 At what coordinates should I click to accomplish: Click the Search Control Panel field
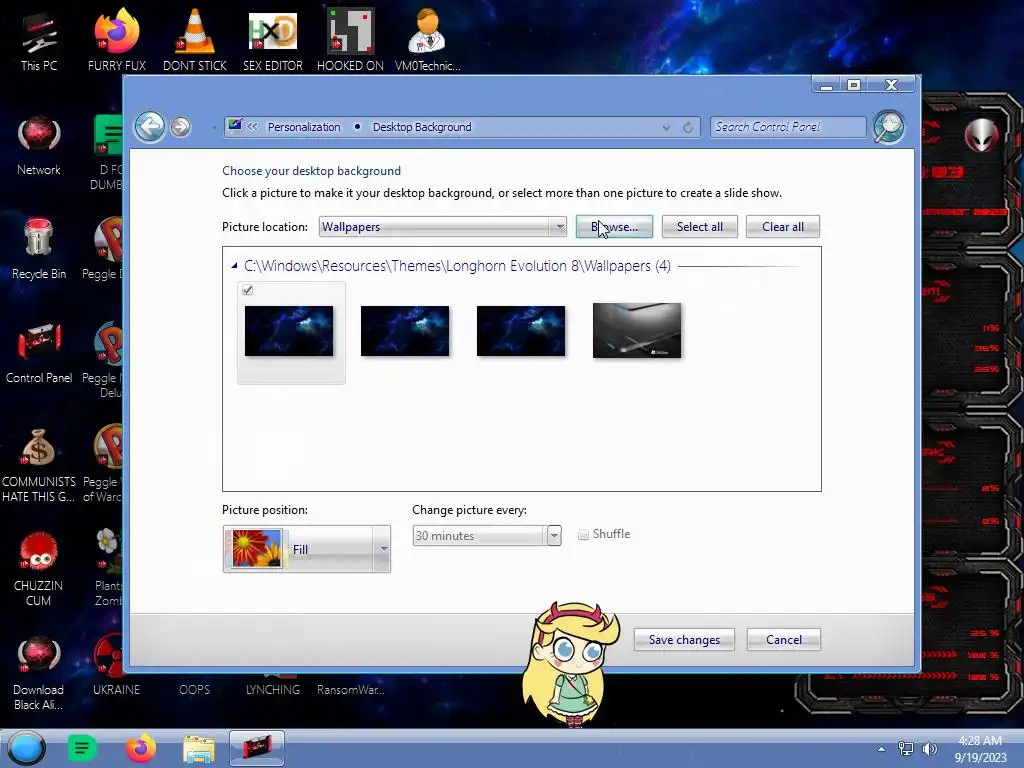(788, 127)
